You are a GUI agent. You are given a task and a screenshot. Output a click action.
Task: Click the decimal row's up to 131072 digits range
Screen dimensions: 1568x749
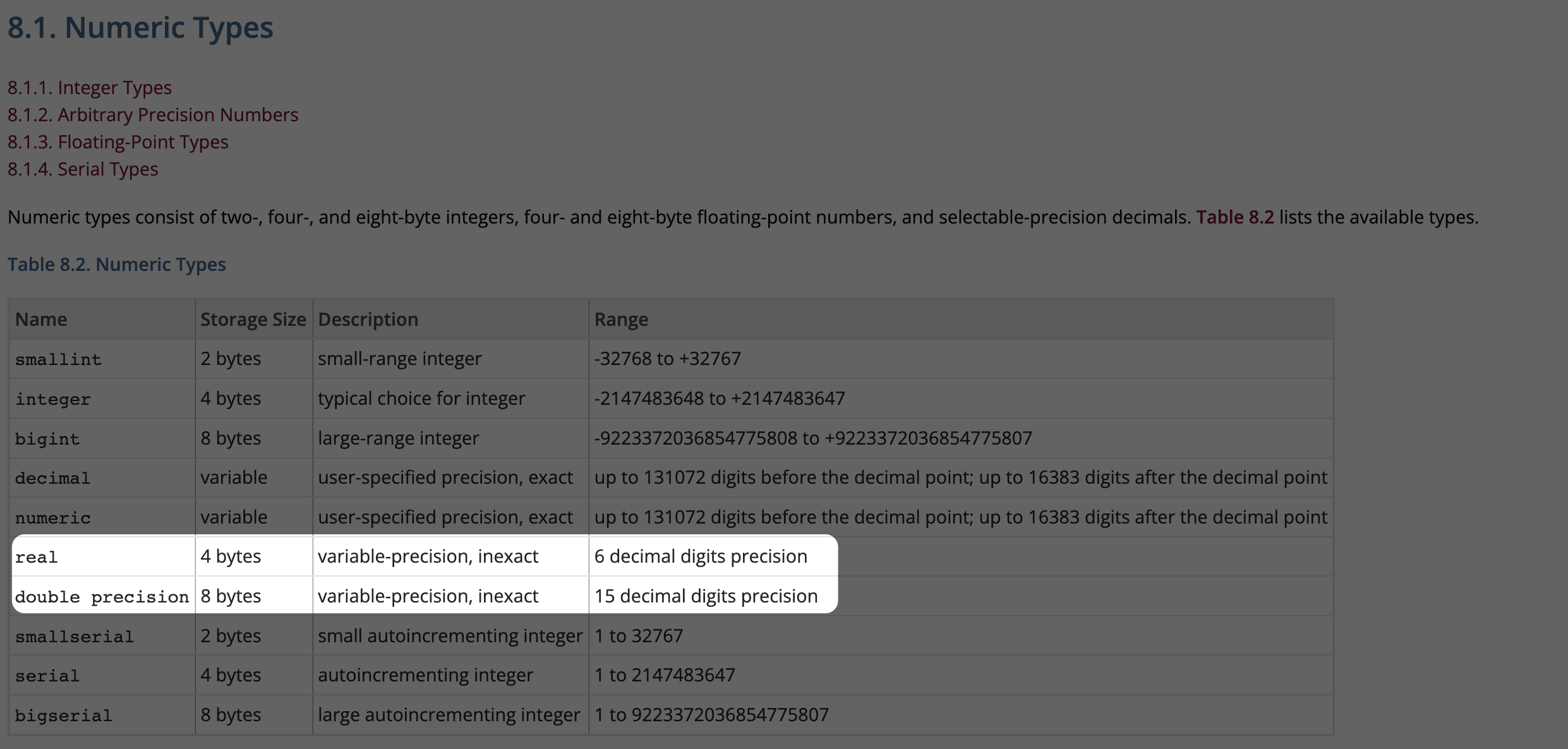click(960, 477)
